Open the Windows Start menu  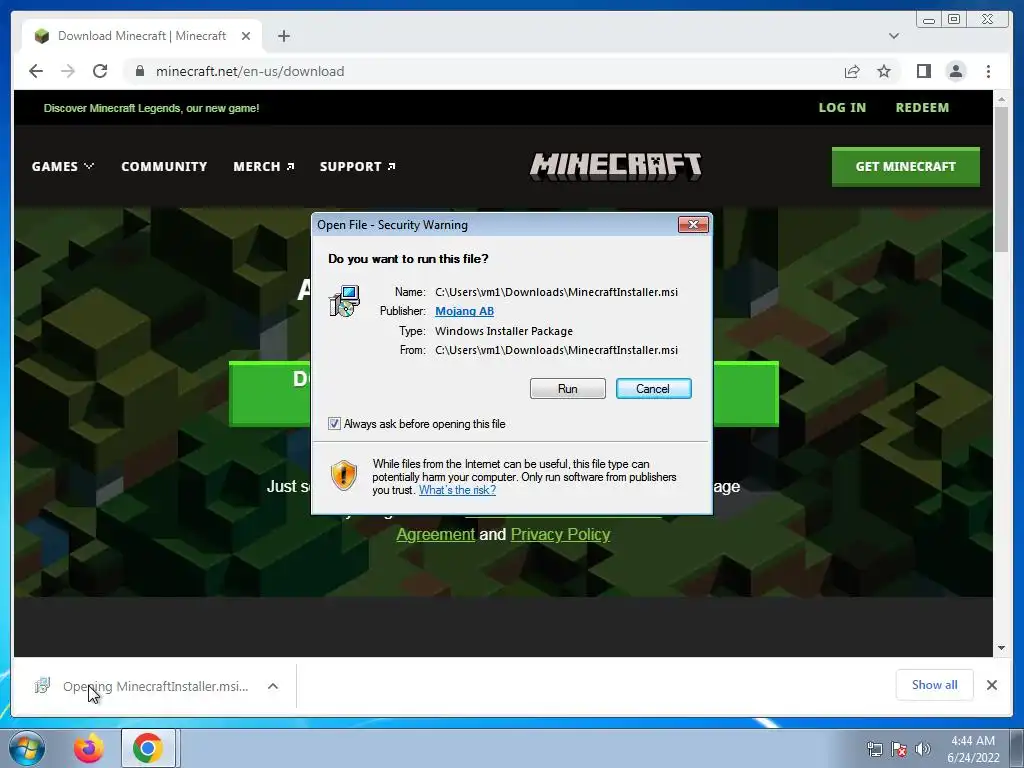(x=27, y=748)
